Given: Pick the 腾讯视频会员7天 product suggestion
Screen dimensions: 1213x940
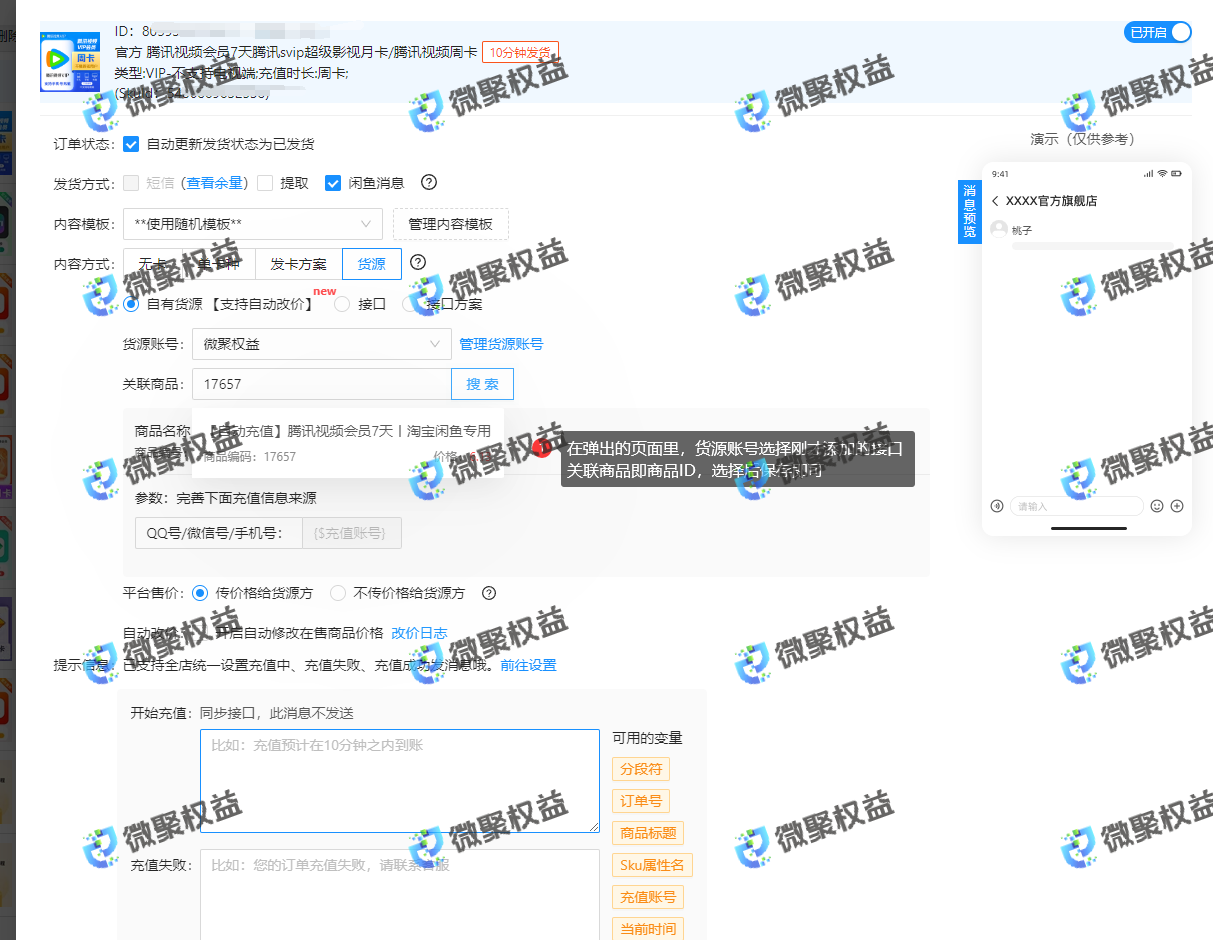Looking at the screenshot, I should (x=348, y=442).
